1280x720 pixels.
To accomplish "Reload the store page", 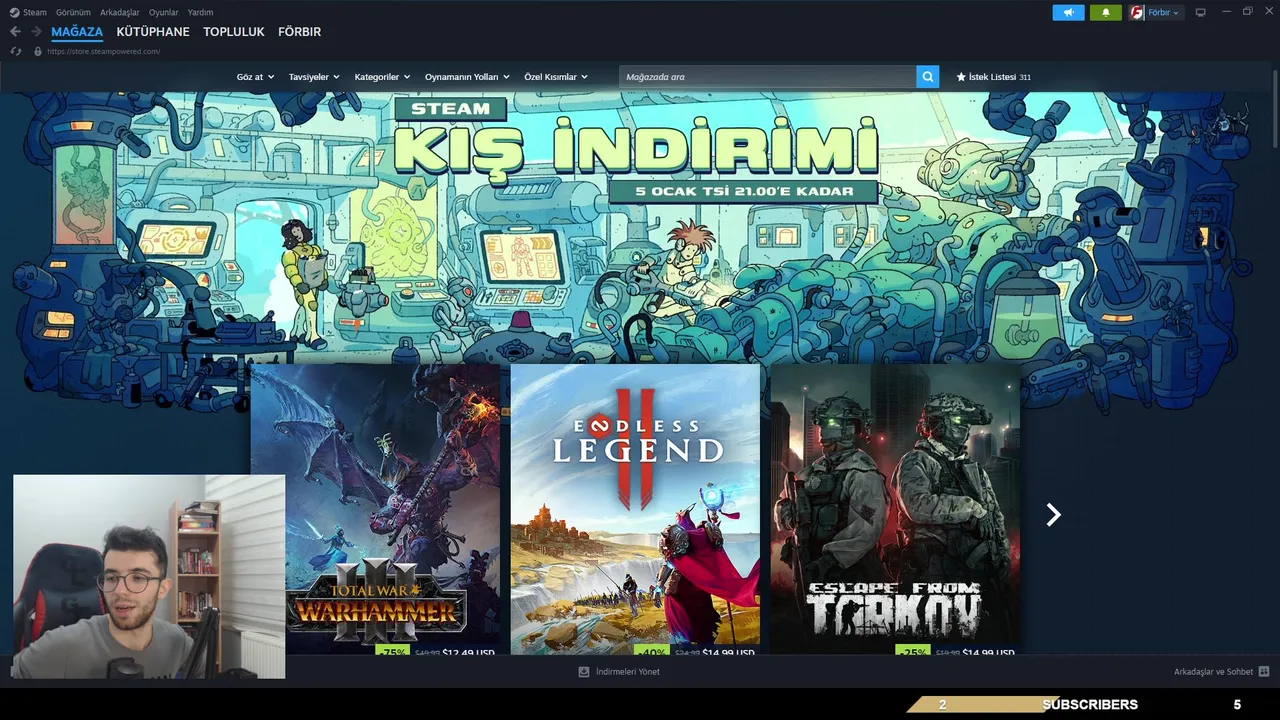I will coord(16,51).
